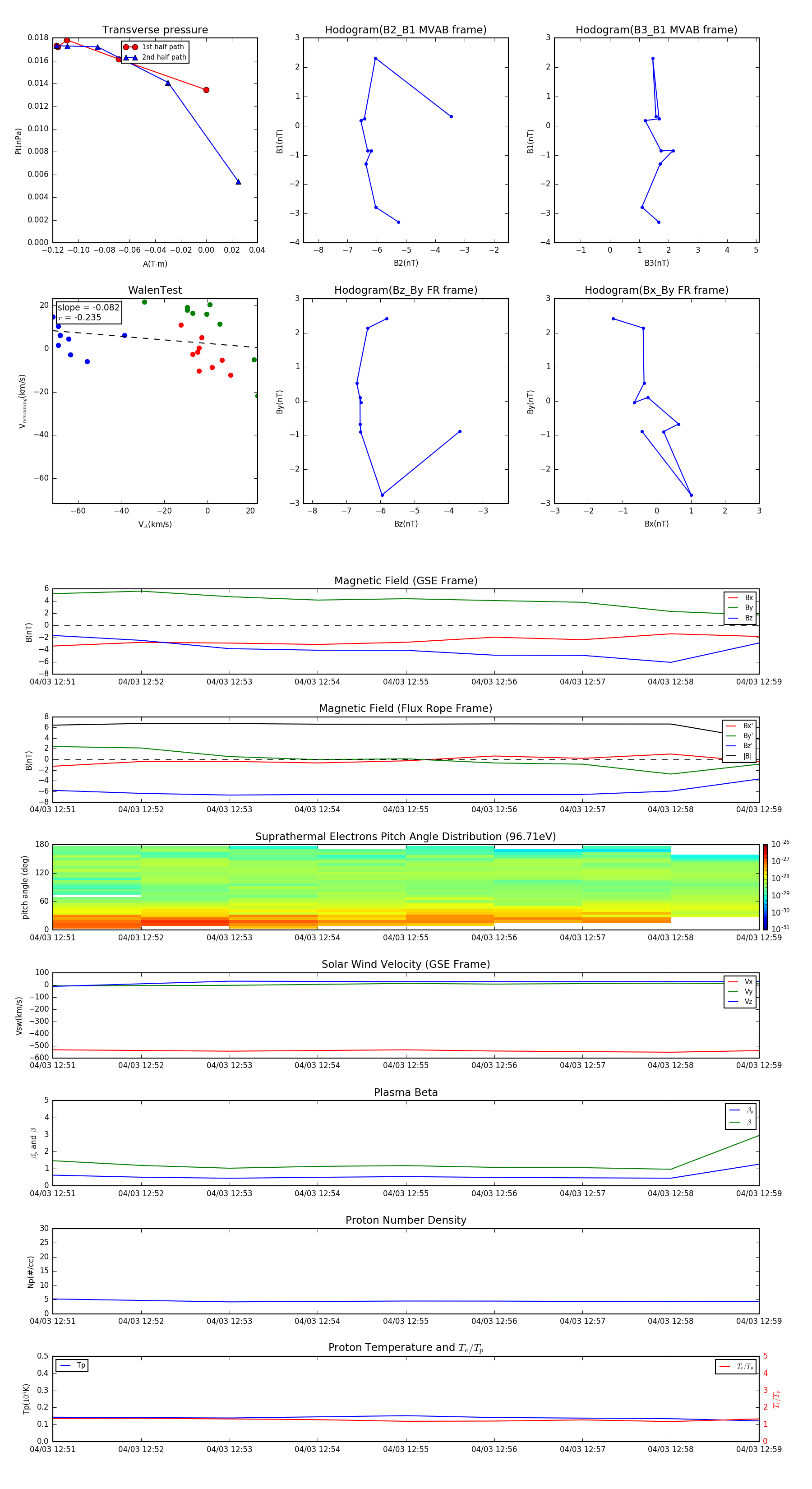Viewport: 812px width, 1489px height.
Task: Click the 'Bx(nT)' x-axis label
Action: coord(656,524)
